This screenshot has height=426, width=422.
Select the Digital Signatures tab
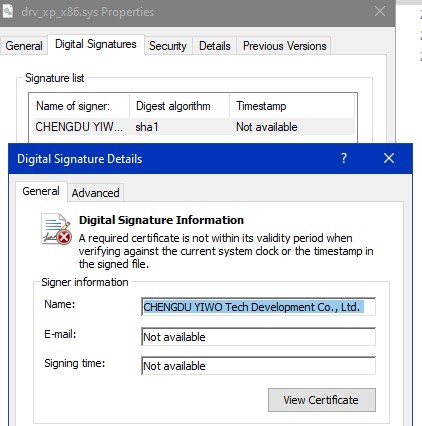click(x=96, y=44)
